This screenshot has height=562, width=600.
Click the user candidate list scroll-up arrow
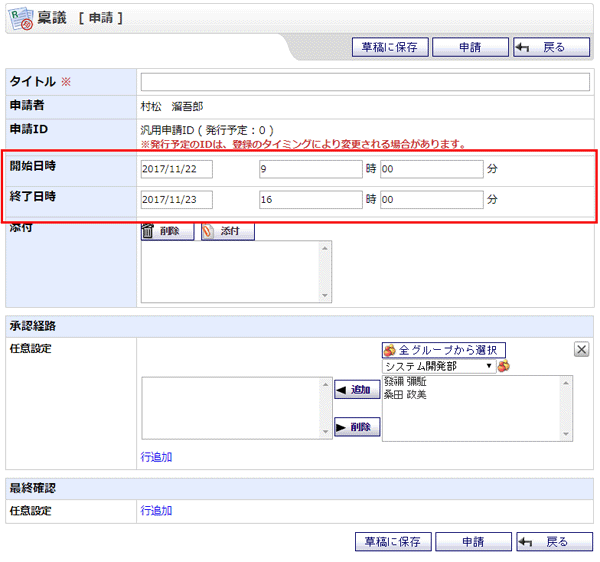pyautogui.click(x=566, y=383)
